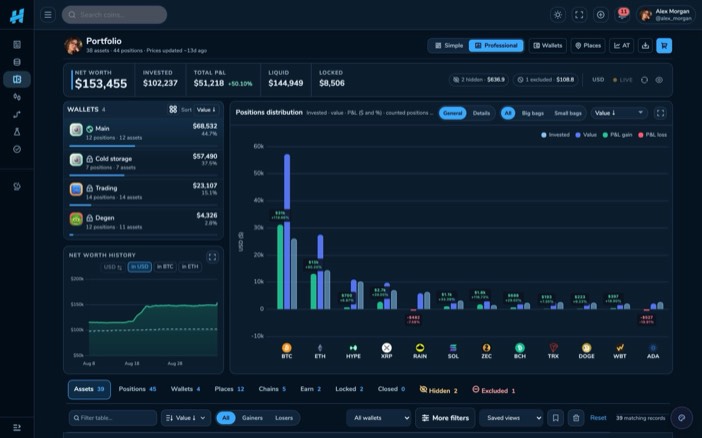
Task: Switch to the Locked 2 tab
Action: (349, 389)
